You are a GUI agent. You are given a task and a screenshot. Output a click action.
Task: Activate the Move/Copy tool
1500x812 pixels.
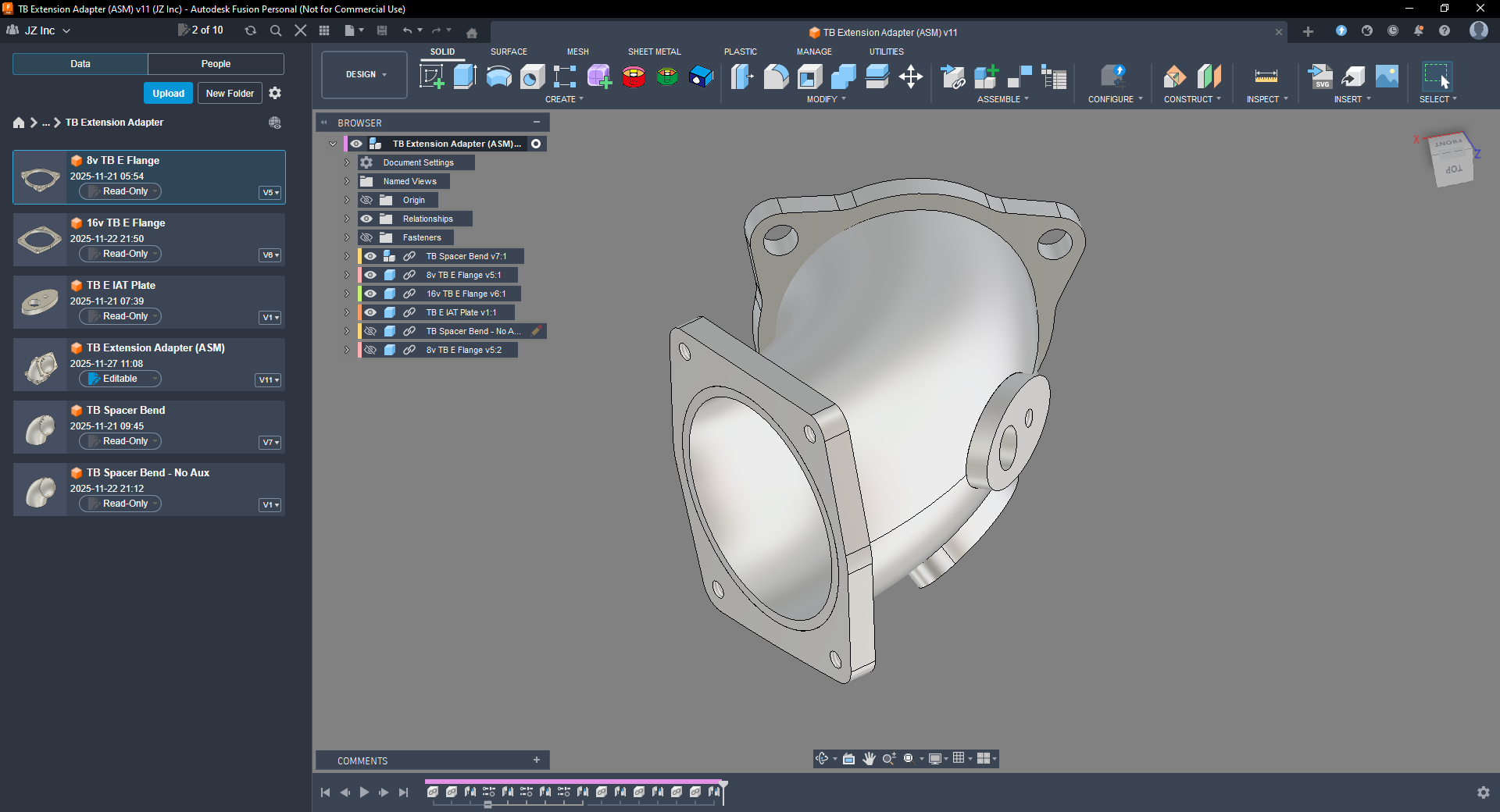[911, 77]
